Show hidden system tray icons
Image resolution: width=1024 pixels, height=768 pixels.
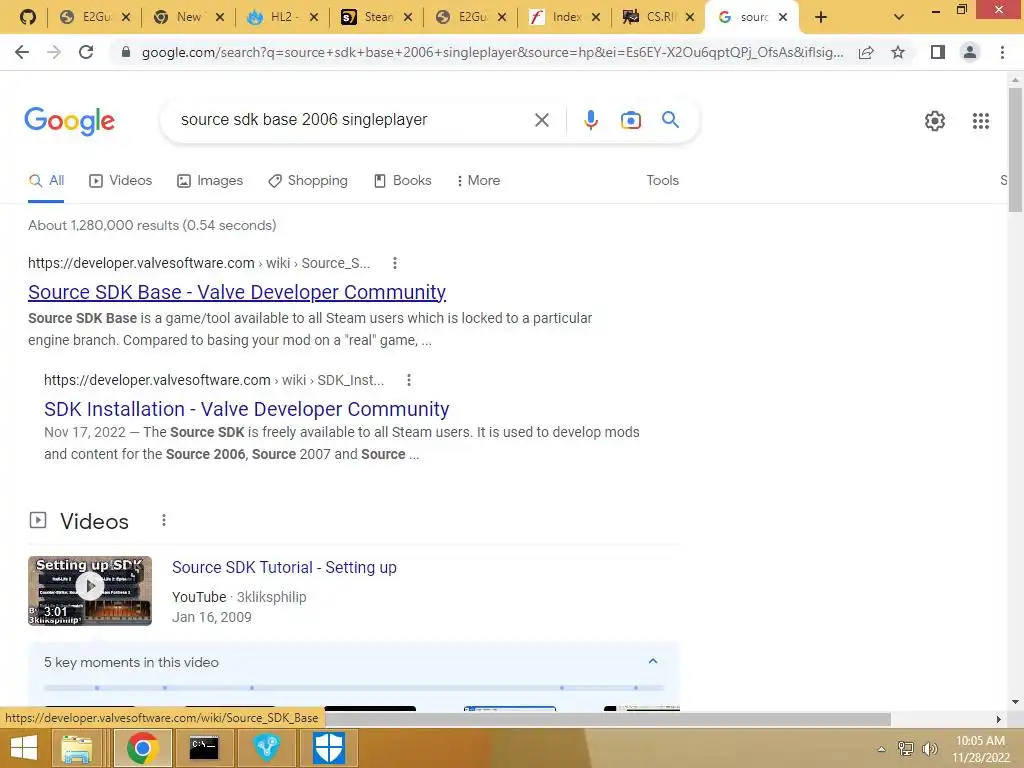pyautogui.click(x=882, y=749)
